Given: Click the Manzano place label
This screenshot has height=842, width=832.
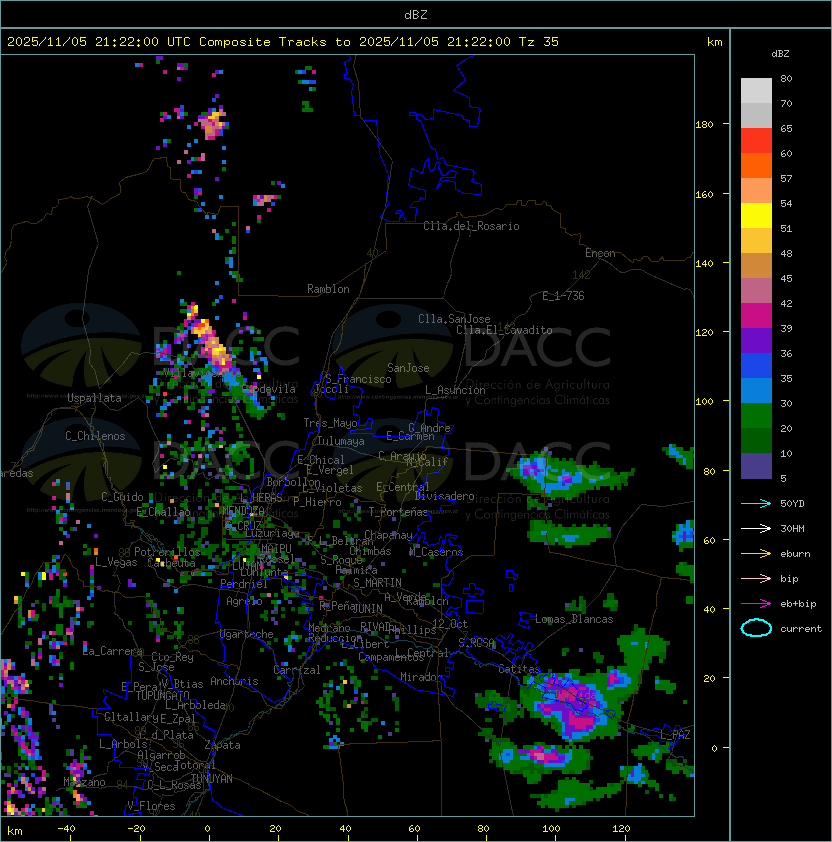Looking at the screenshot, I should tap(84, 782).
